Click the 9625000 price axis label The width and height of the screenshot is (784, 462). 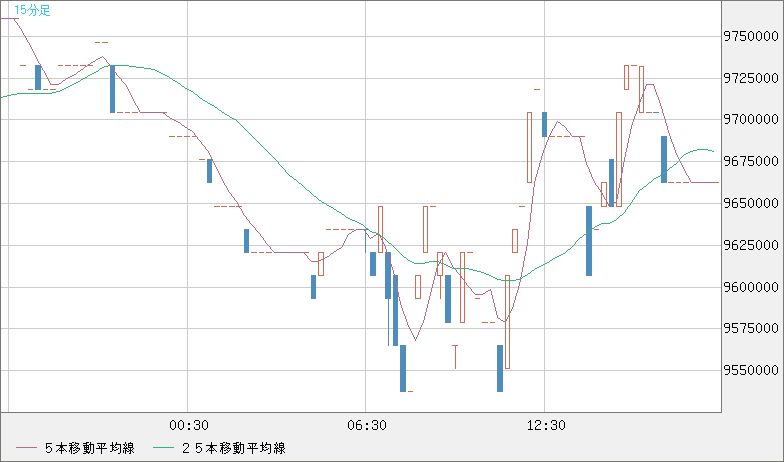click(x=751, y=245)
